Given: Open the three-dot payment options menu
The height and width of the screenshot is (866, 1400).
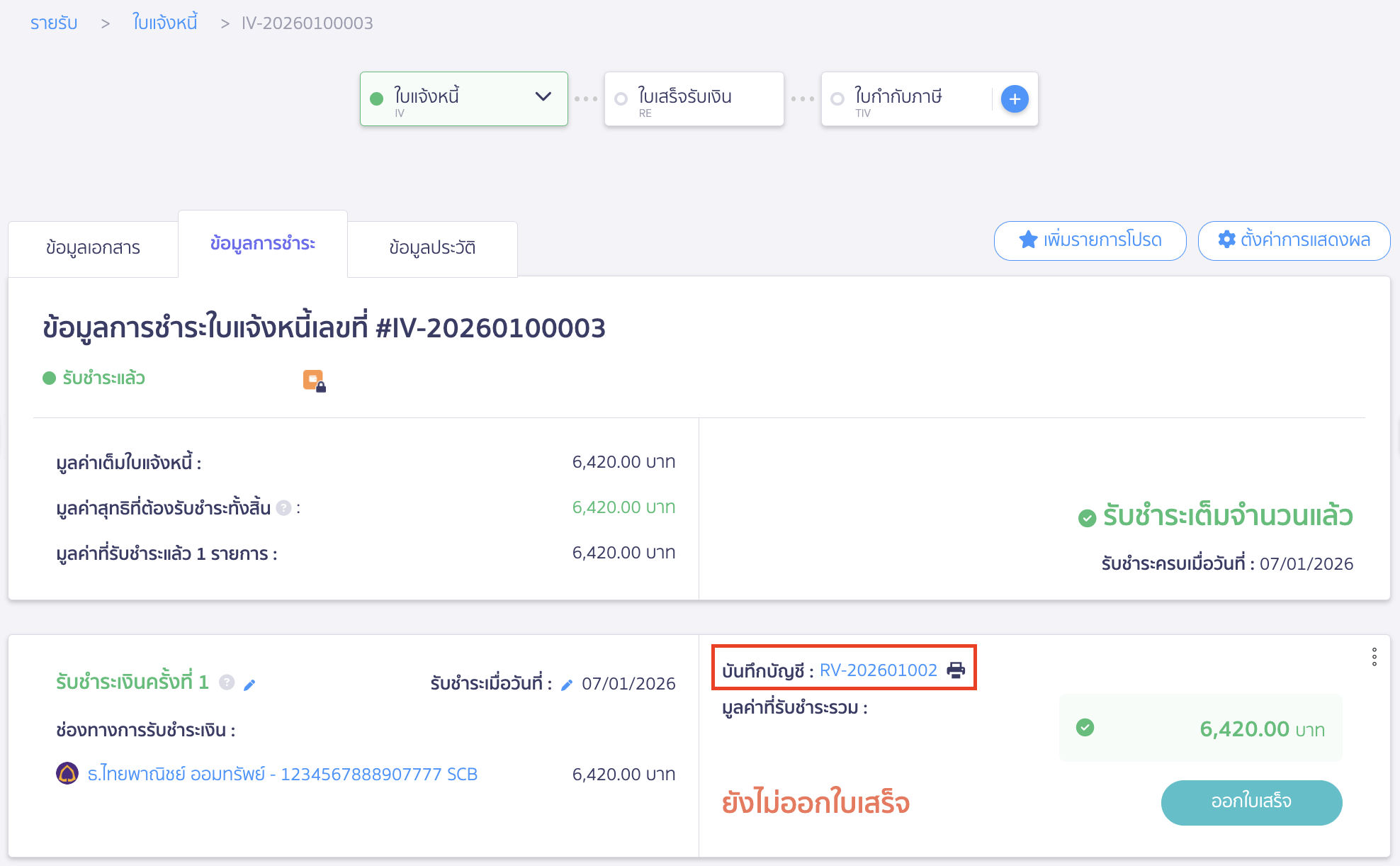Looking at the screenshot, I should (1374, 657).
